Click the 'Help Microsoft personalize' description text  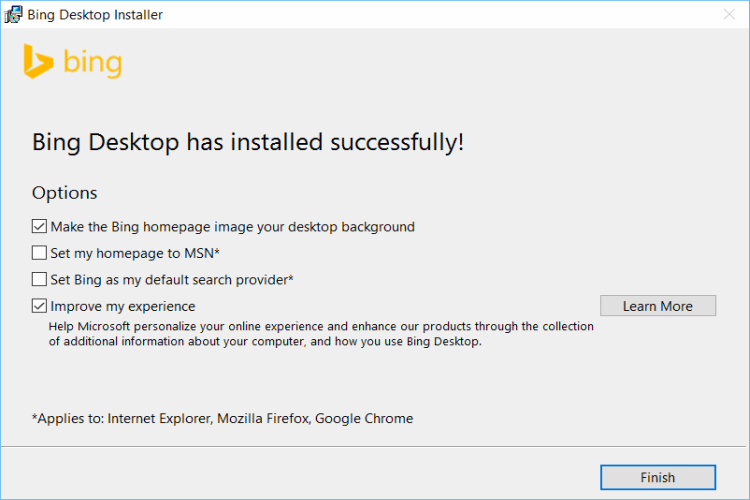click(x=321, y=333)
